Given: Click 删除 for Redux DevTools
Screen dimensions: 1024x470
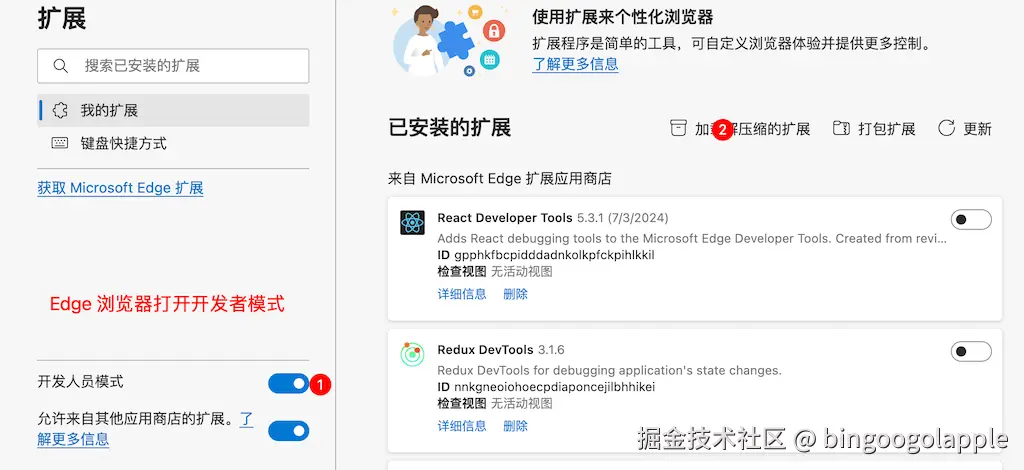Looking at the screenshot, I should (515, 426).
